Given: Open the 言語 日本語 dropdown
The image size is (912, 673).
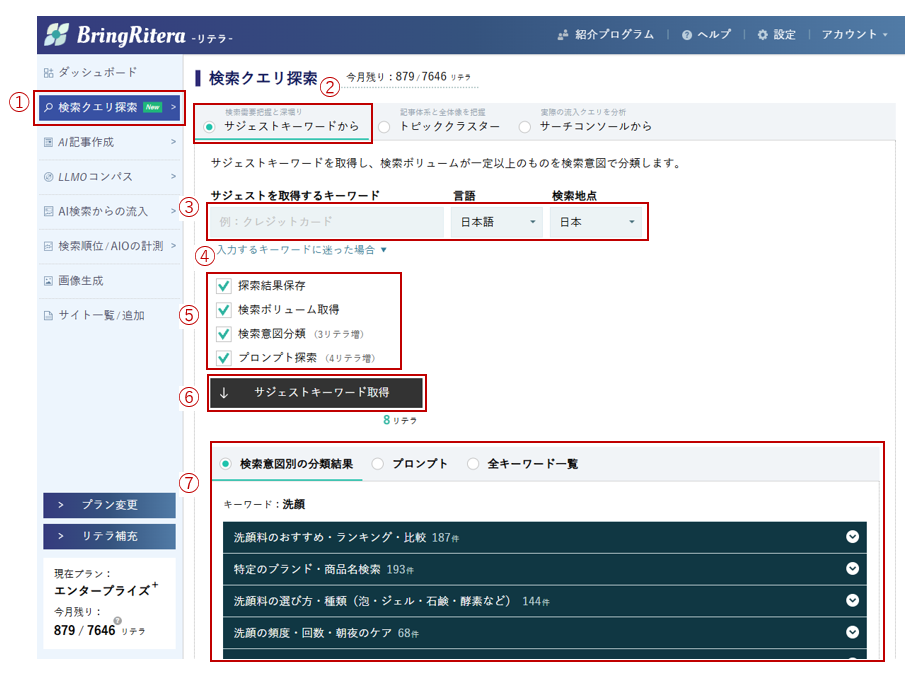Looking at the screenshot, I should click(497, 222).
